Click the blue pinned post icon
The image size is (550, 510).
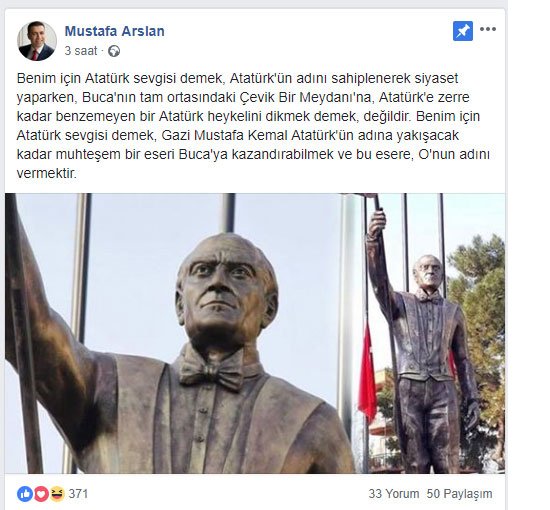[463, 31]
